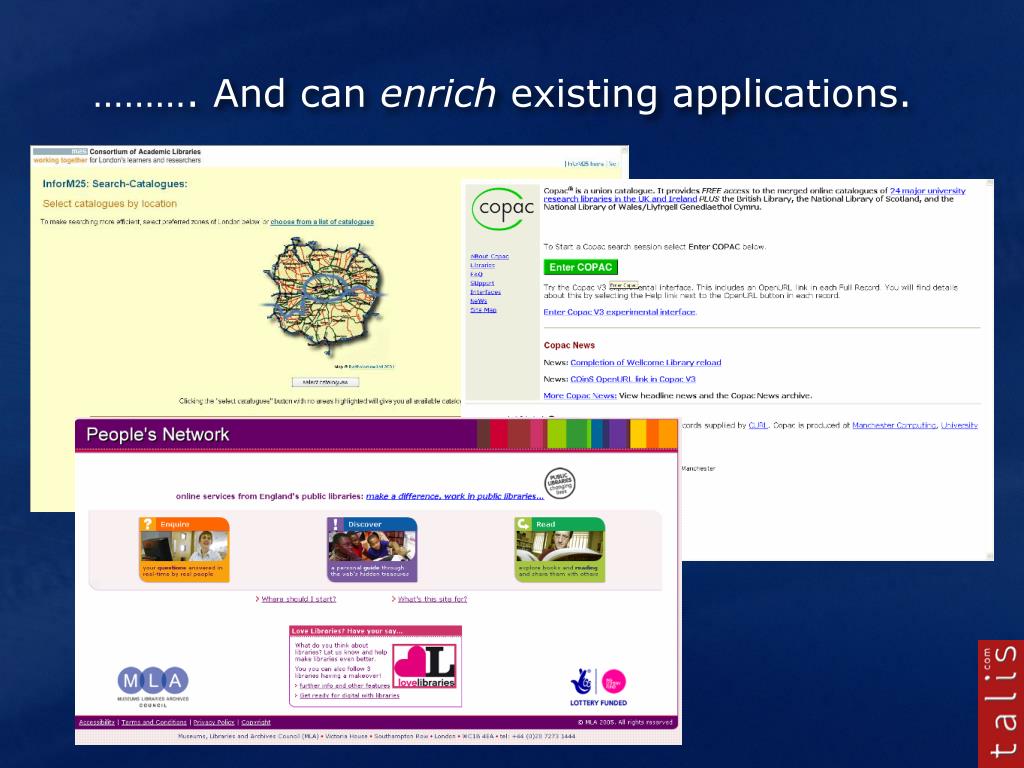Click the lovelibraries heart logo

pyautogui.click(x=424, y=666)
